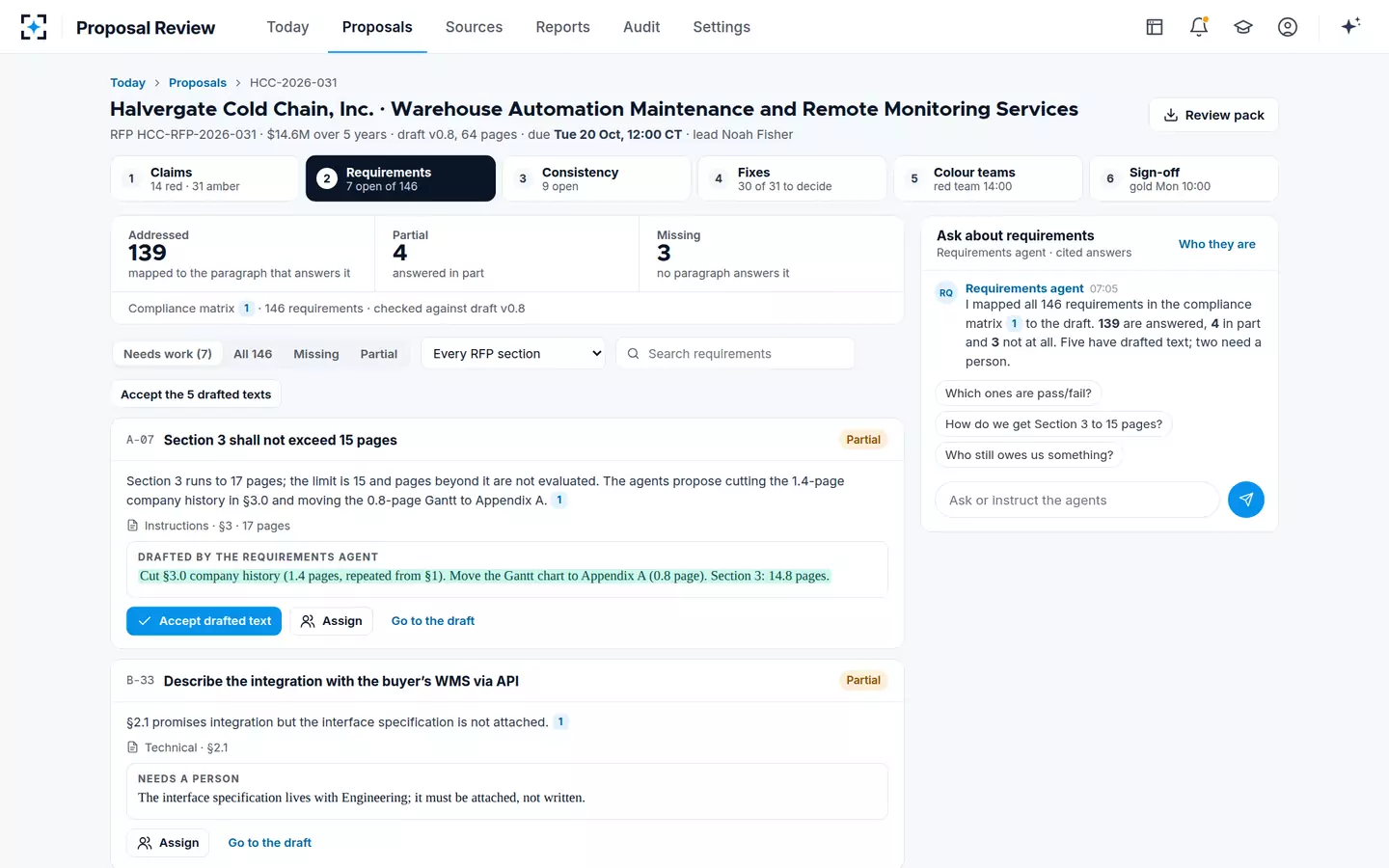The height and width of the screenshot is (868, 1389).
Task: Open citation 1 in B-33 description
Action: click(x=561, y=722)
